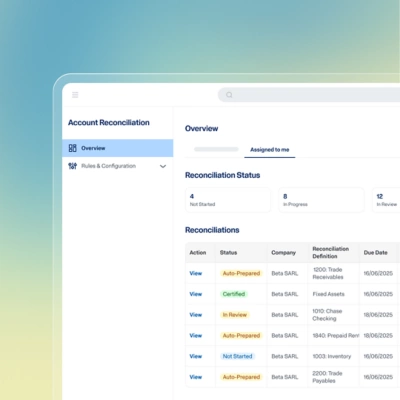The height and width of the screenshot is (400, 400).
Task: Expand the Rules & Configuration chevron
Action: 163,166
